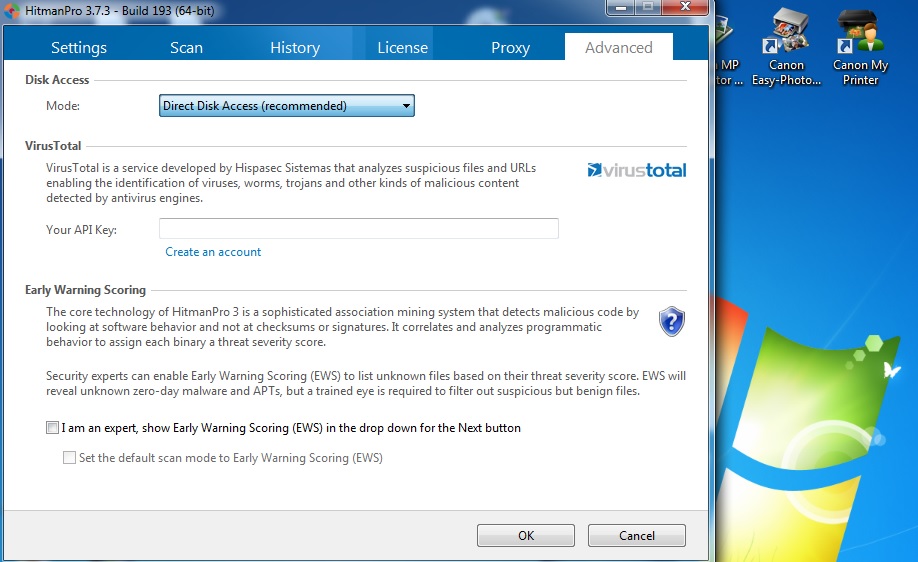Open the Settings tab

[x=78, y=47]
